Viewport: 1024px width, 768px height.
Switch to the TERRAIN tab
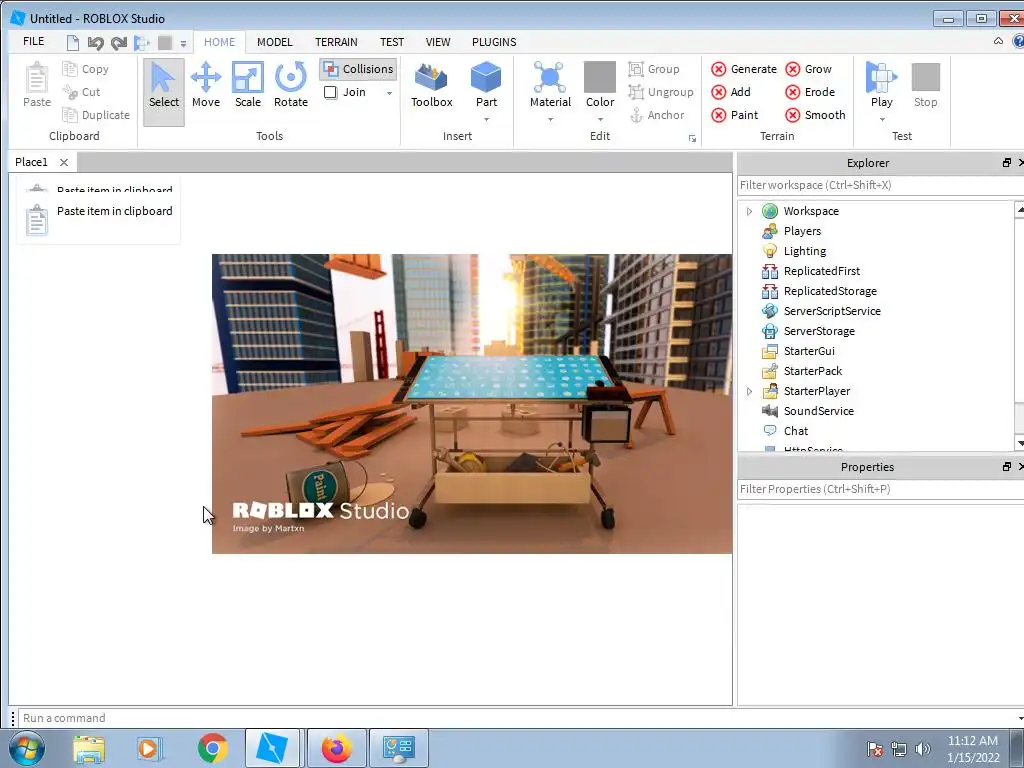click(x=336, y=42)
